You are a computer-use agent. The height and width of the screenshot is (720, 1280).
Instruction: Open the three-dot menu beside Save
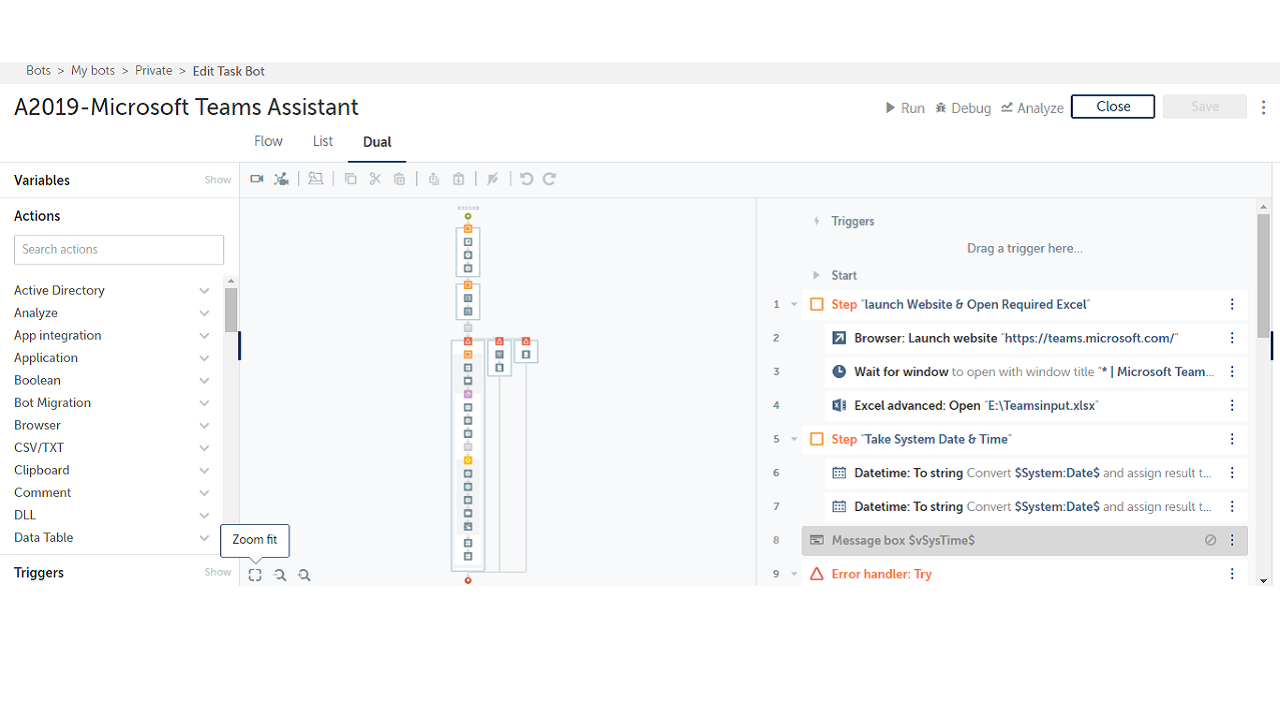[x=1264, y=107]
